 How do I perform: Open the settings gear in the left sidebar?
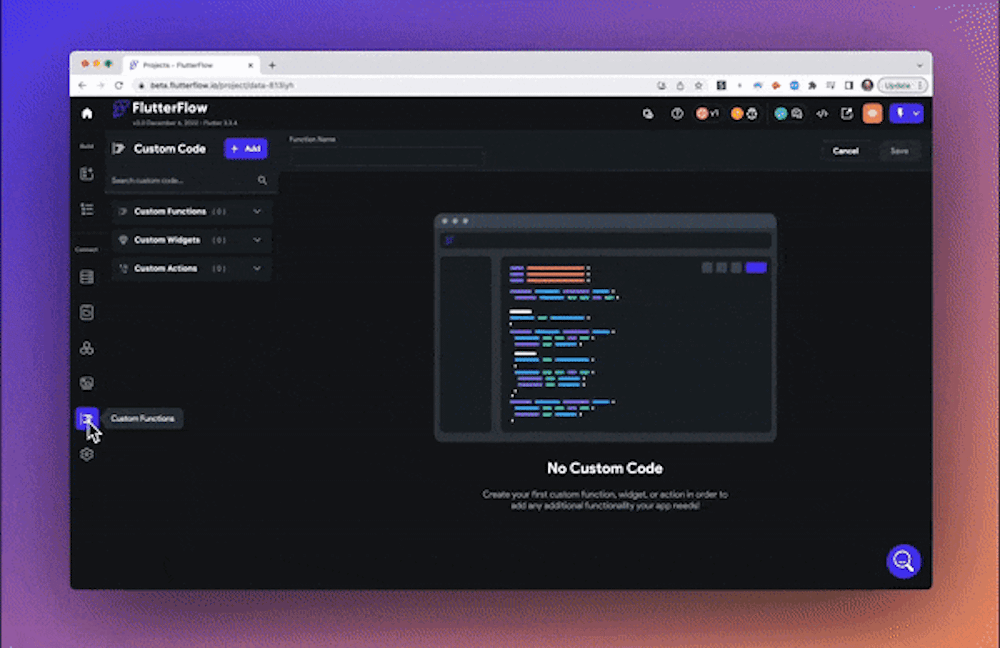point(87,454)
